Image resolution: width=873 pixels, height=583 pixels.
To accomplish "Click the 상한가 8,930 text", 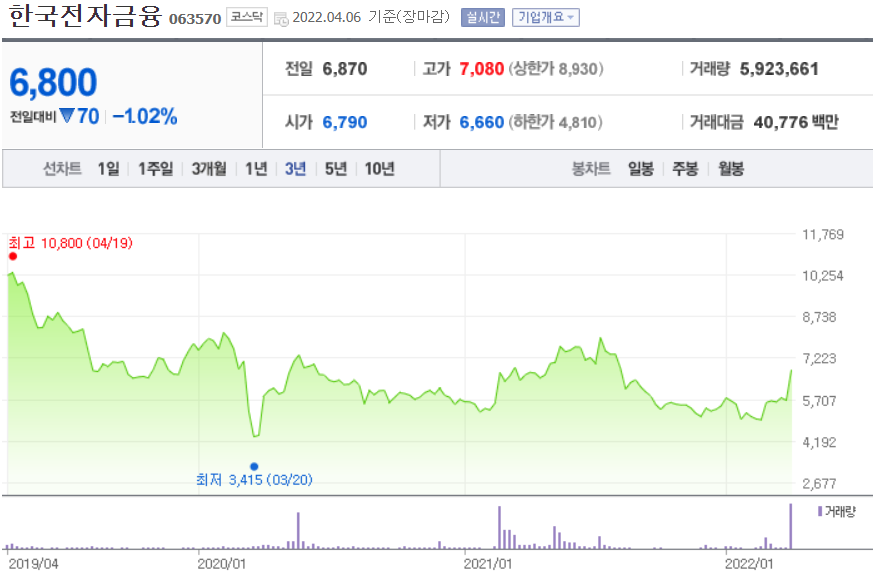I will click(x=556, y=69).
